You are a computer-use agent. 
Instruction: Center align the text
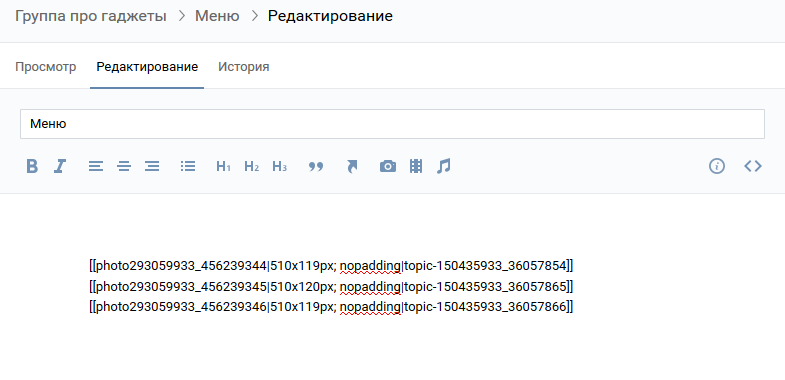(124, 166)
